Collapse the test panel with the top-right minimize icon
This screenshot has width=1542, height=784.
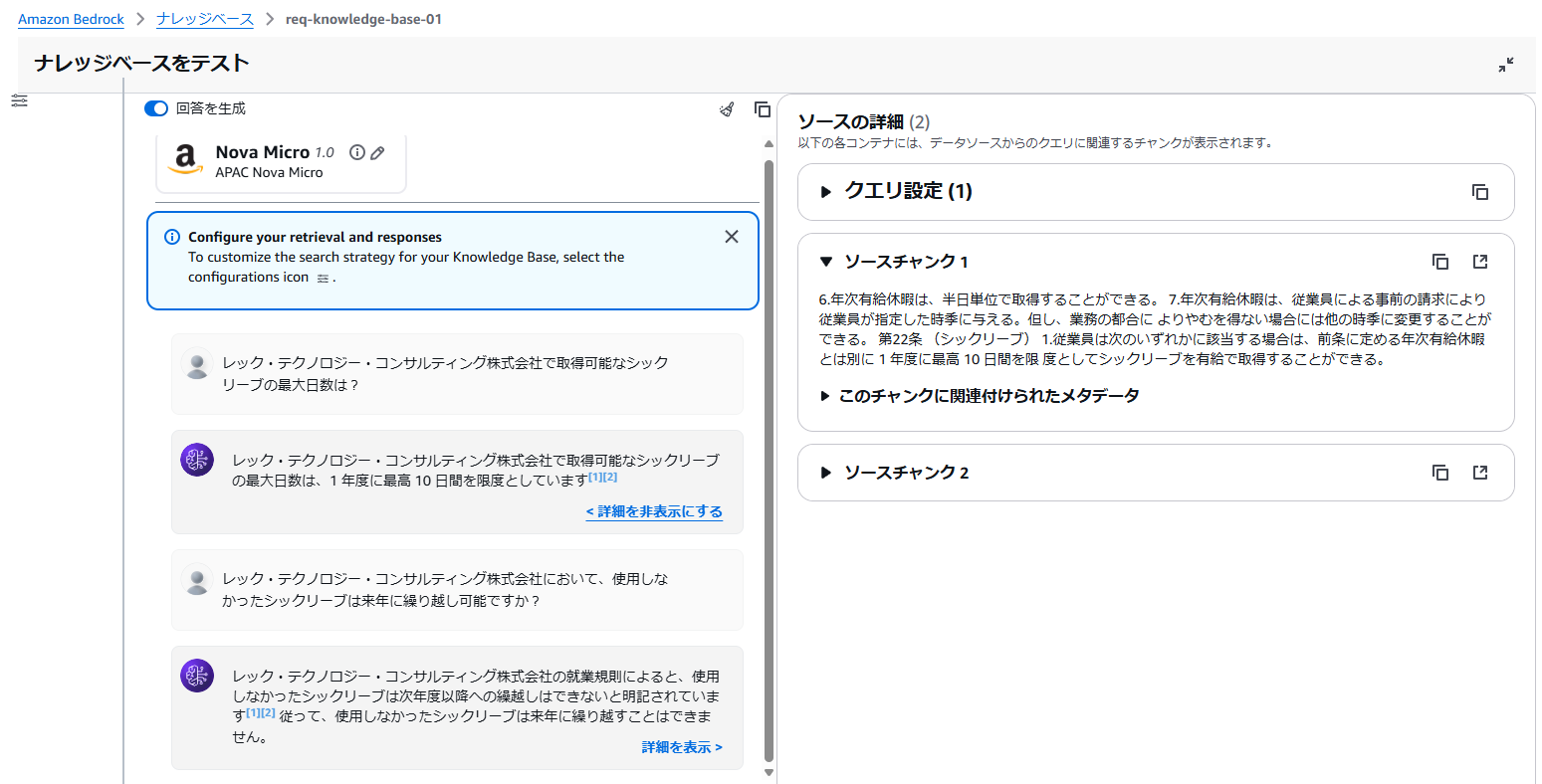point(1506,65)
